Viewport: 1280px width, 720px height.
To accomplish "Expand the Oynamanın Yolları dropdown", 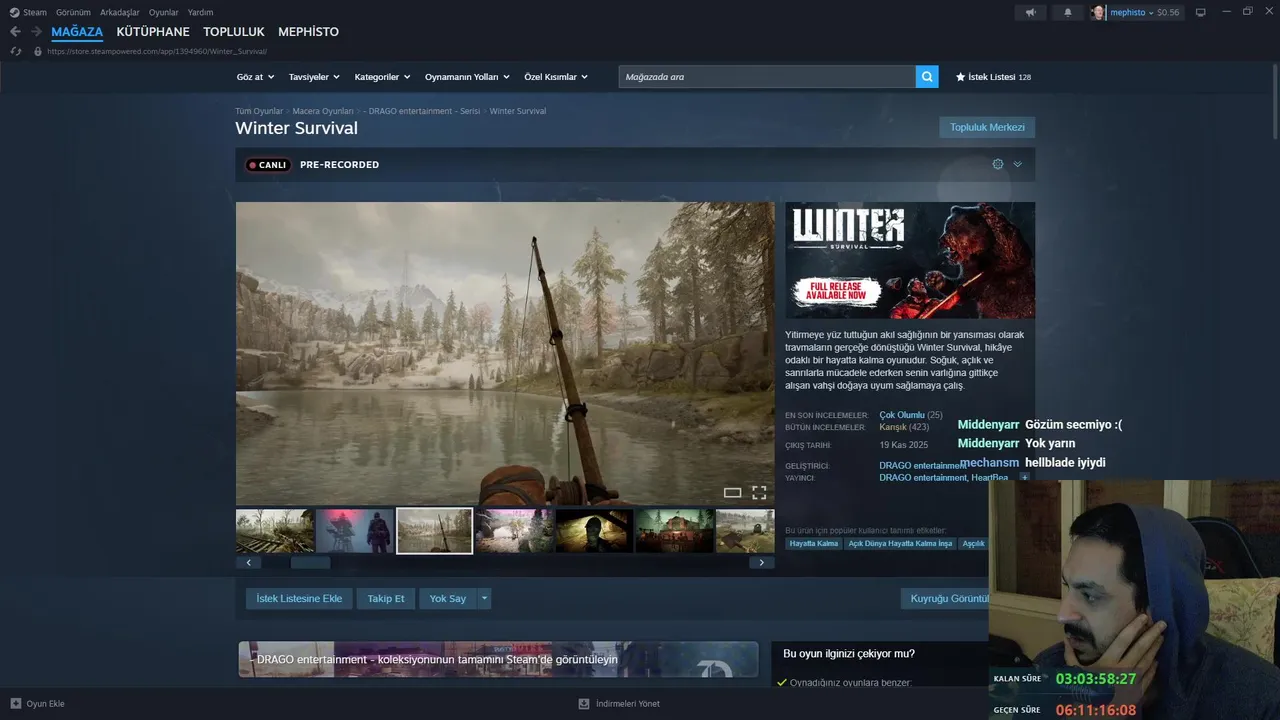I will click(467, 77).
